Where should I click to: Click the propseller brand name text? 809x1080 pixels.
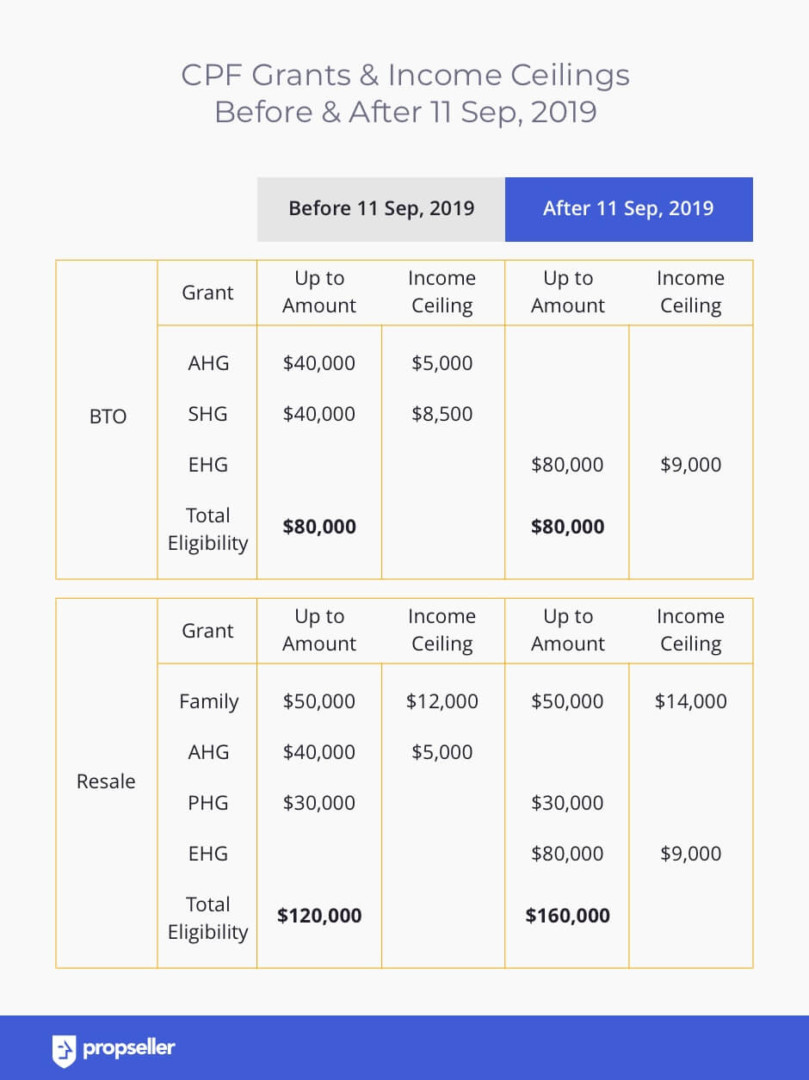(129, 1049)
